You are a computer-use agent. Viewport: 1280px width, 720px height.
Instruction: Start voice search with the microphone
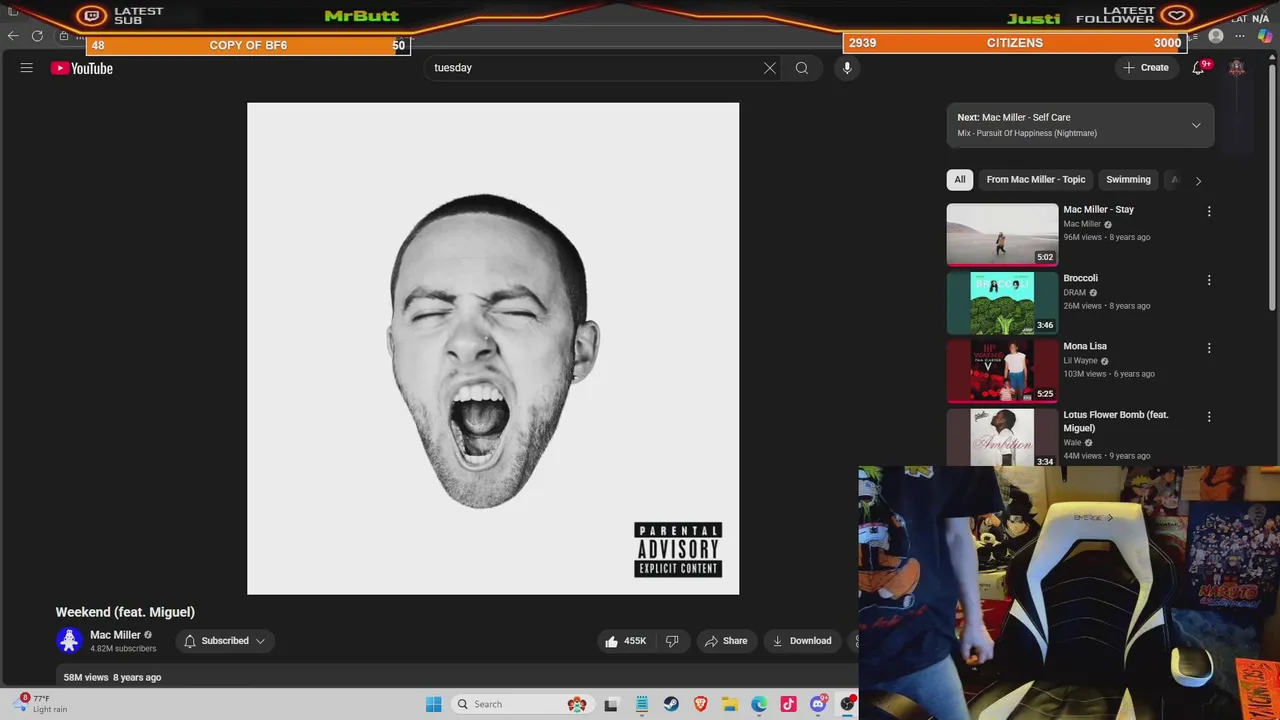click(x=847, y=68)
